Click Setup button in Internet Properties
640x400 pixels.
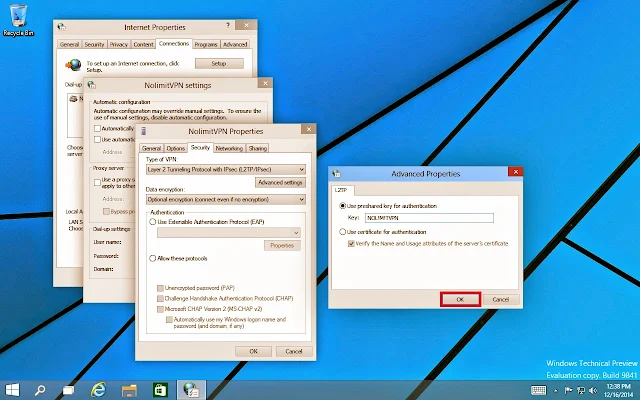(219, 64)
